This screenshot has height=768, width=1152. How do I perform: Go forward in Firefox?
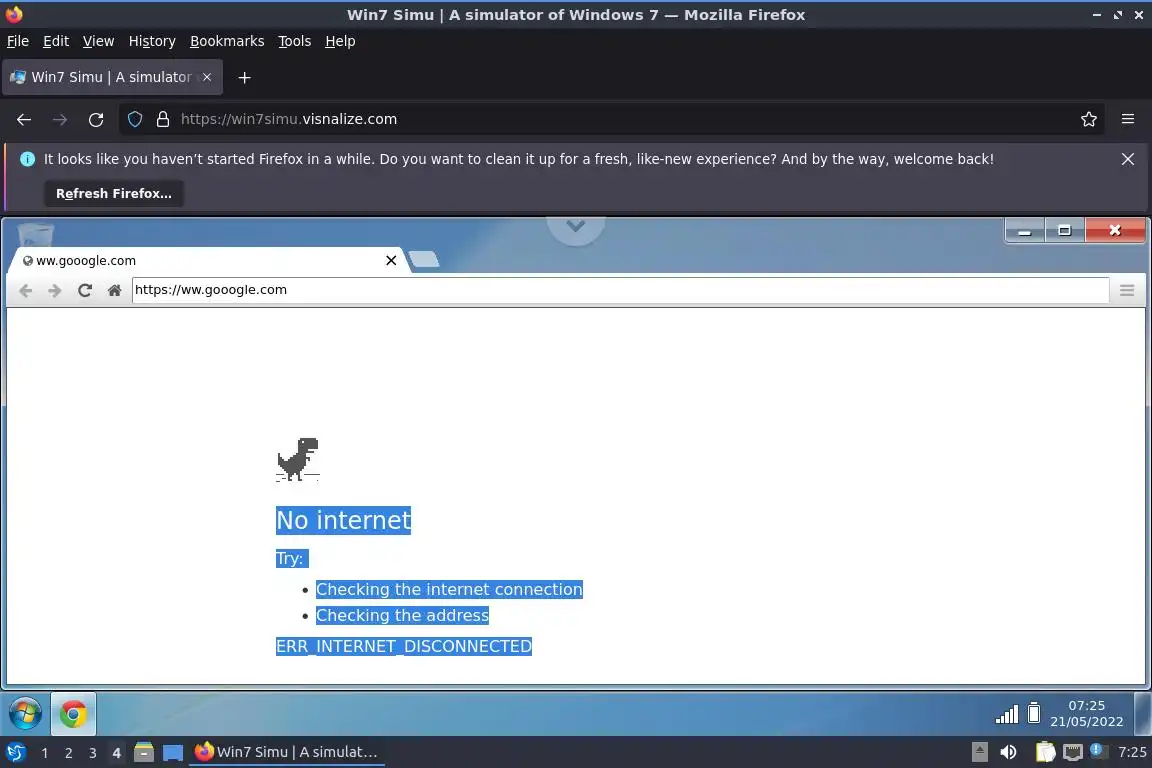[x=60, y=119]
